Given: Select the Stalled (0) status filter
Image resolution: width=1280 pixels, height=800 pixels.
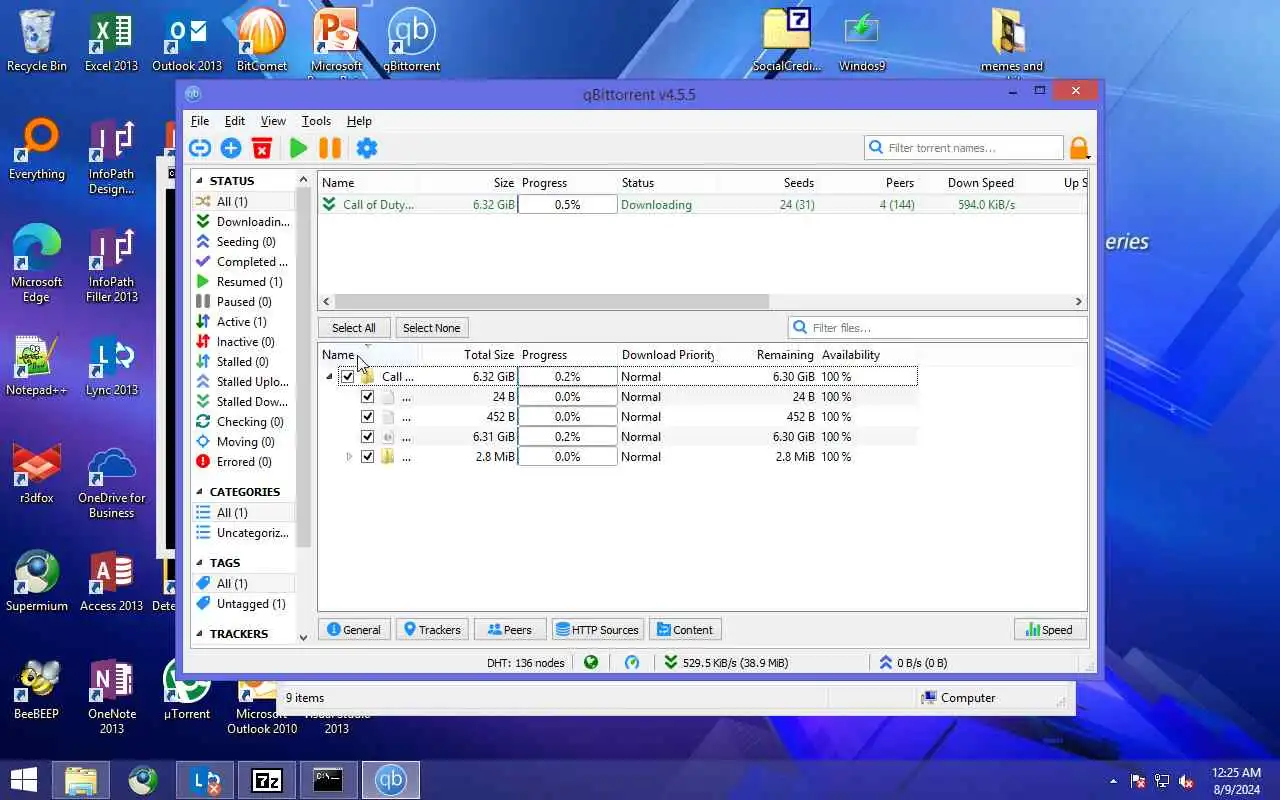Looking at the screenshot, I should pyautogui.click(x=244, y=362).
